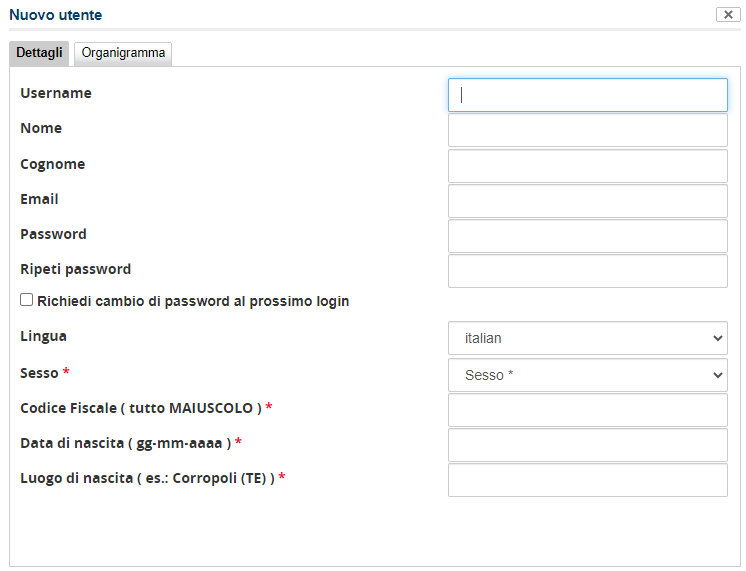
Task: Focus the Data di nascita field
Action: tap(587, 445)
